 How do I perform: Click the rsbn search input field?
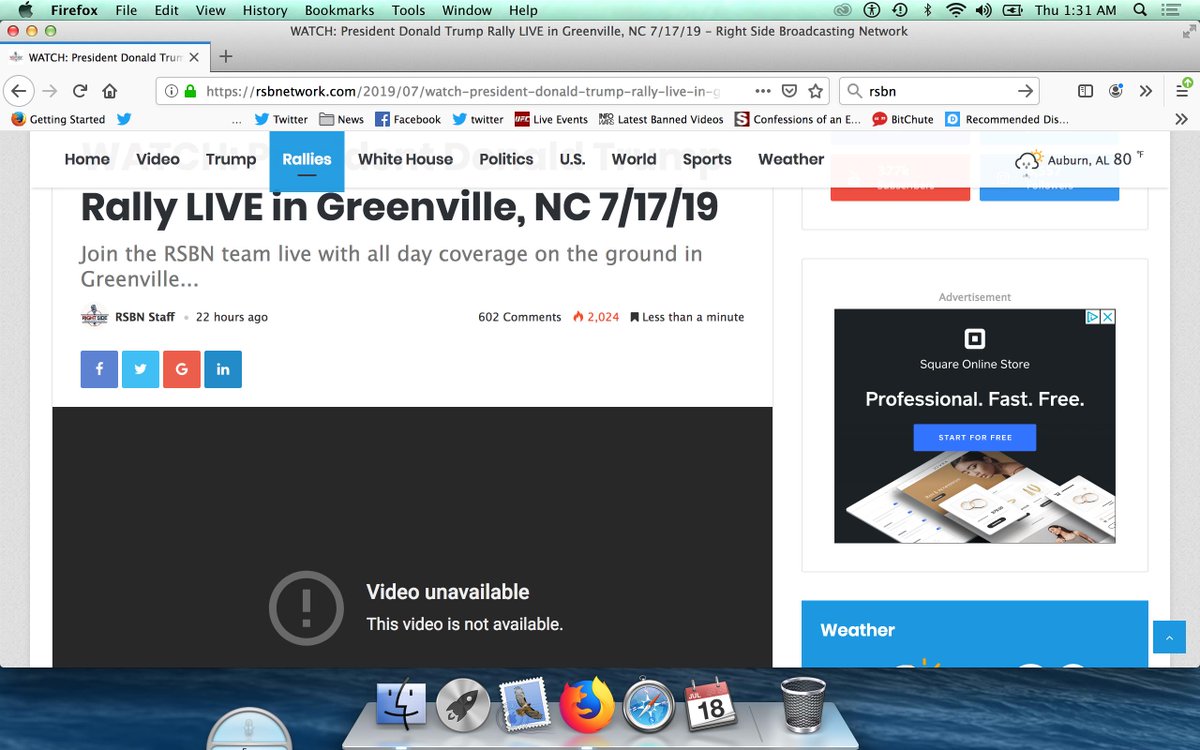click(x=940, y=91)
